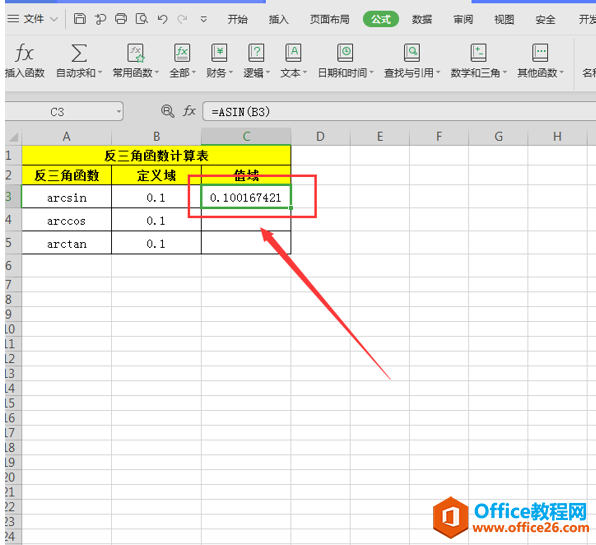Open the 数学和三角 functions icon
596x545 pixels.
[x=478, y=52]
